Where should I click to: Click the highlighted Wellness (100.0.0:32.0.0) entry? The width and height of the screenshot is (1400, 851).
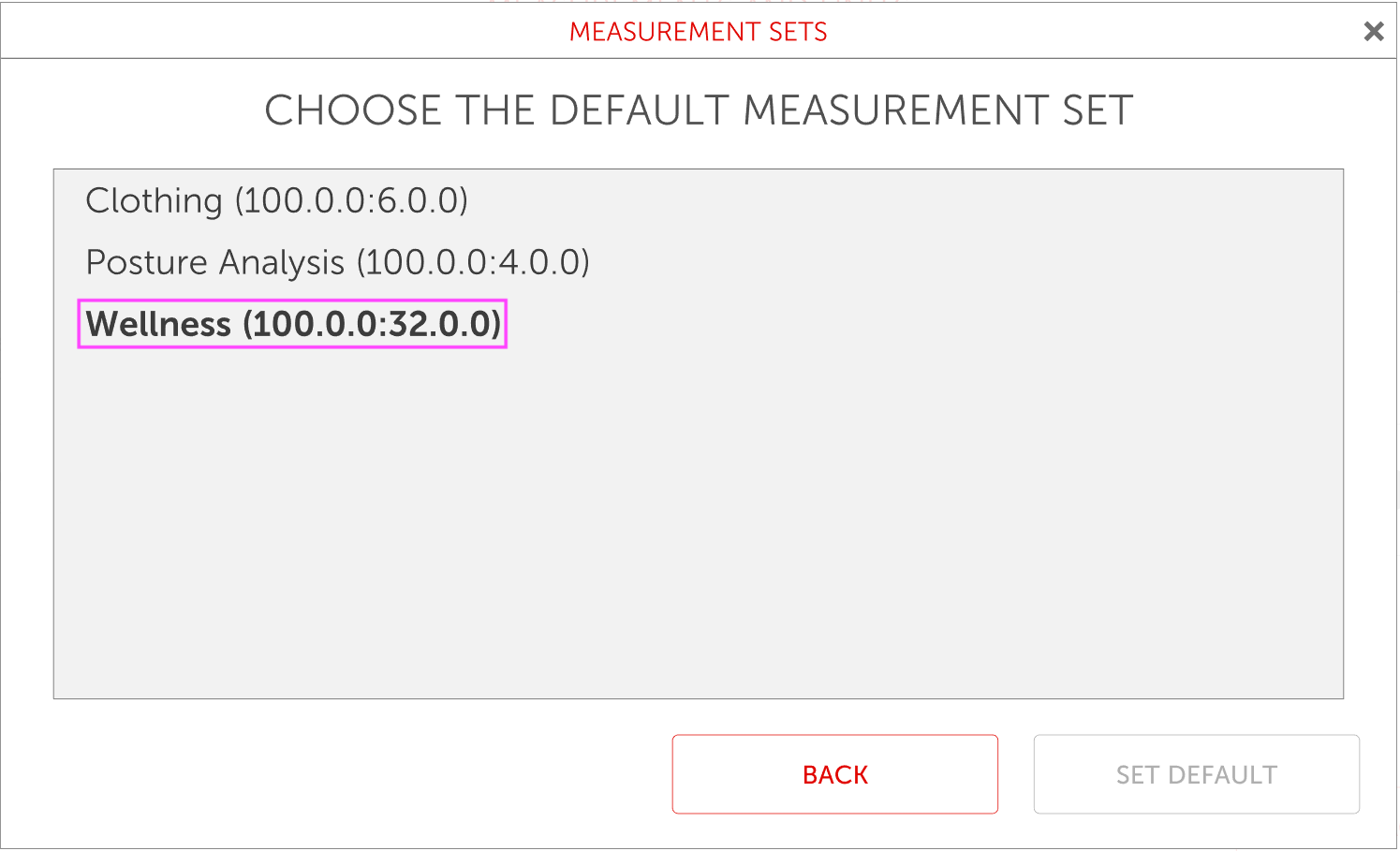[293, 324]
